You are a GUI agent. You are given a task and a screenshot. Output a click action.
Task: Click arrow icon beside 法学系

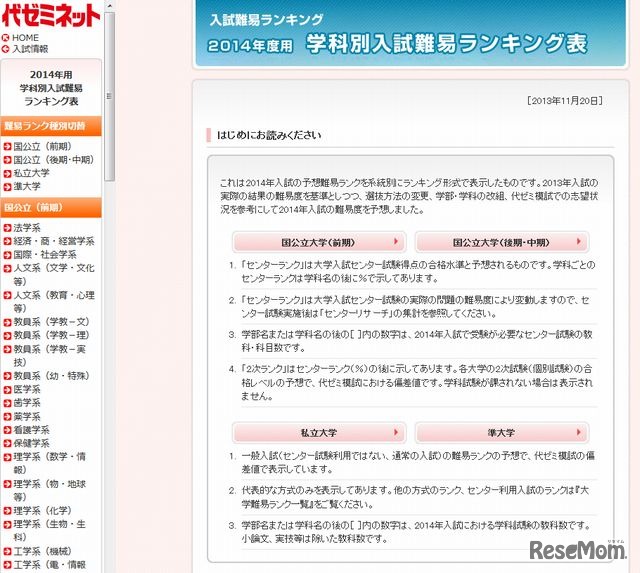(x=7, y=228)
